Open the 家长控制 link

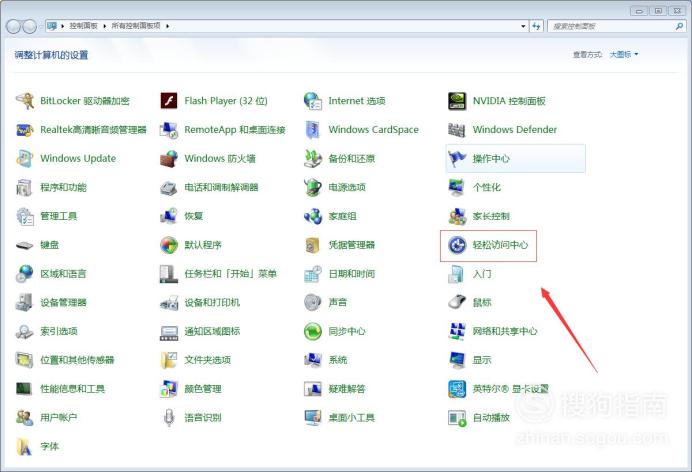pos(491,216)
